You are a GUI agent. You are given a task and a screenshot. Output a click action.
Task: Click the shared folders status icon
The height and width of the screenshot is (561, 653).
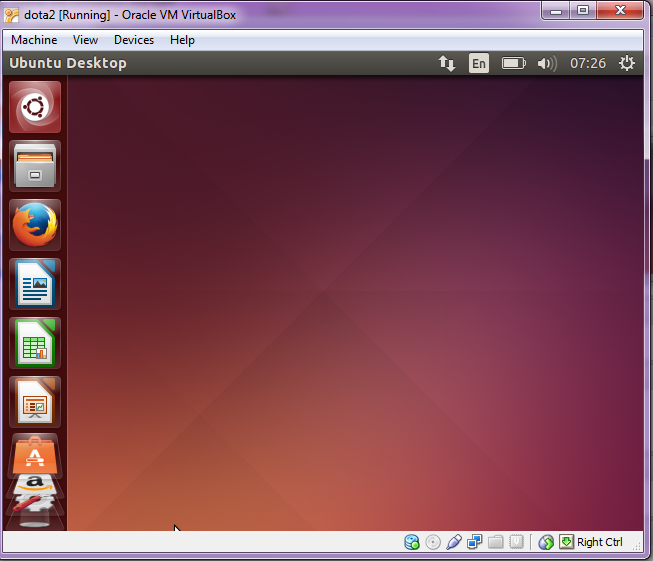(496, 542)
